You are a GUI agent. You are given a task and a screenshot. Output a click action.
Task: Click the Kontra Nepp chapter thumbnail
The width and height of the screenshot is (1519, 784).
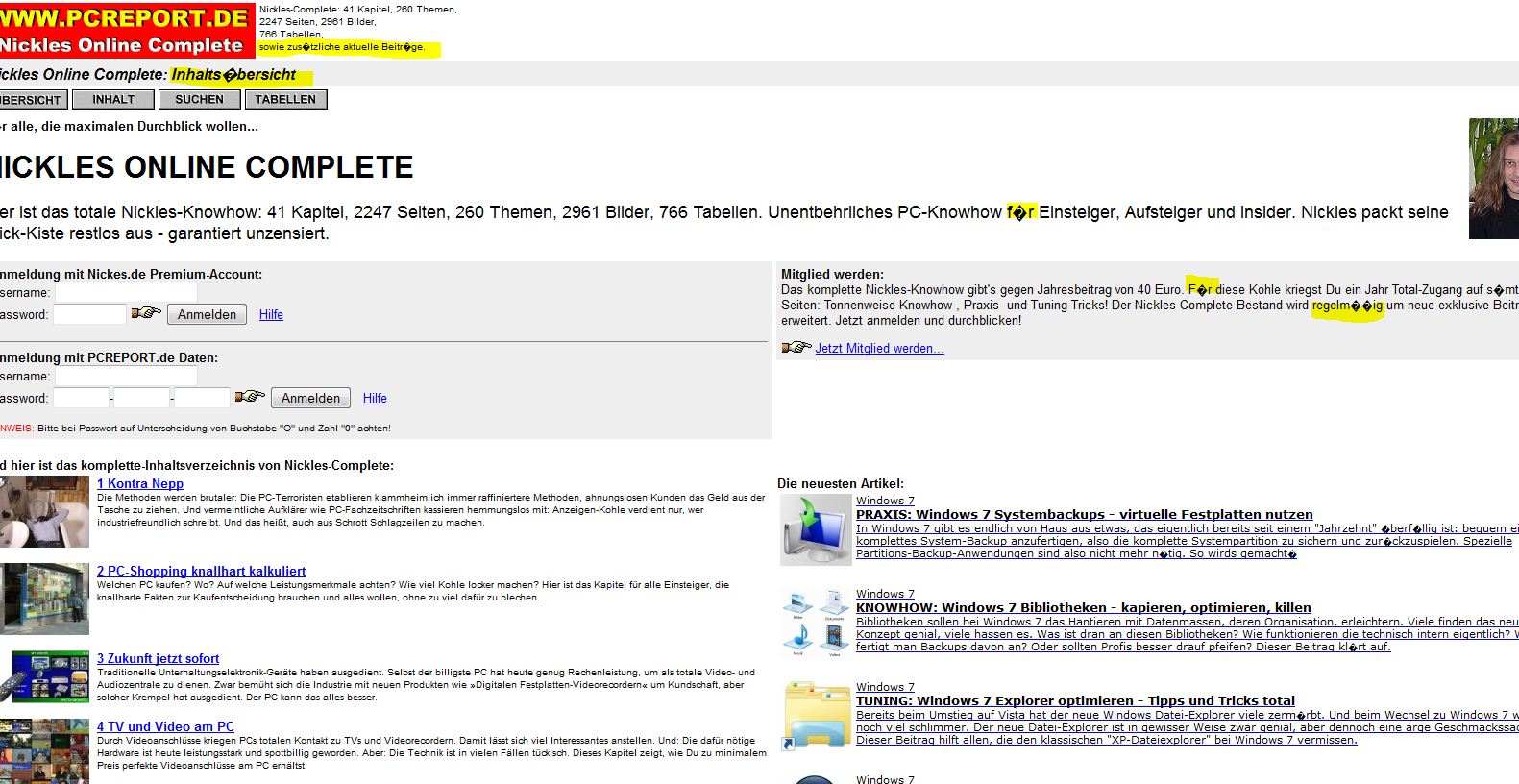pyautogui.click(x=44, y=511)
